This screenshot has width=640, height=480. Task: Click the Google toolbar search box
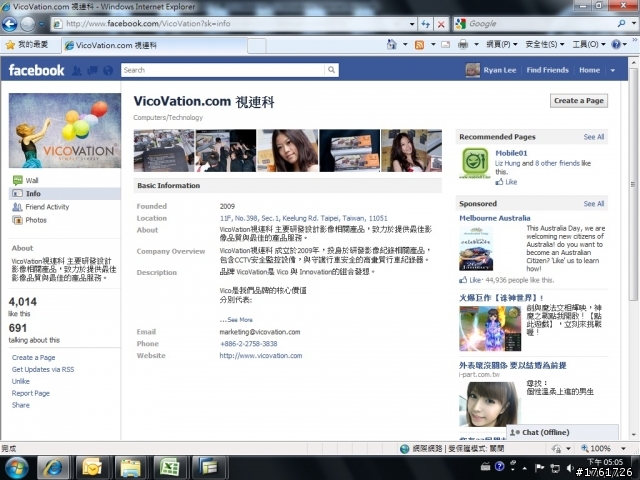click(x=541, y=24)
